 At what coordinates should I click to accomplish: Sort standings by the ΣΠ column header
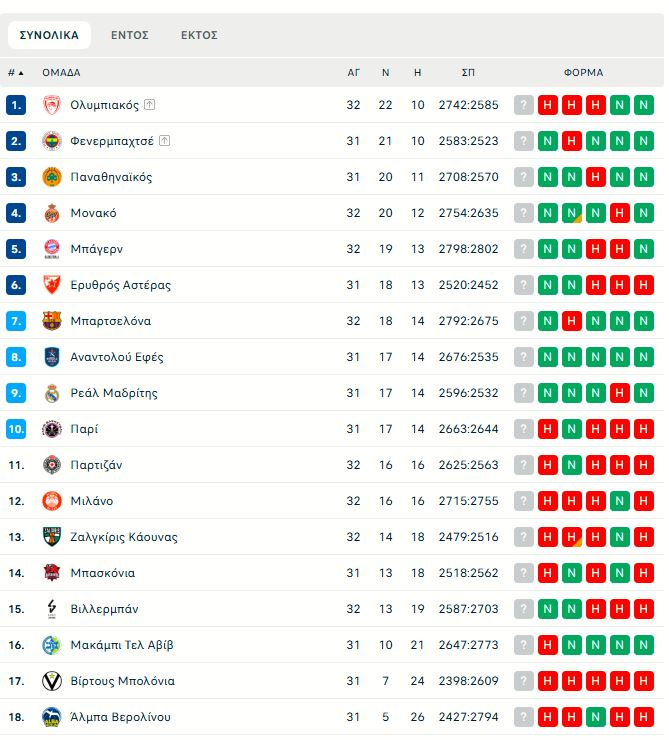tap(468, 72)
